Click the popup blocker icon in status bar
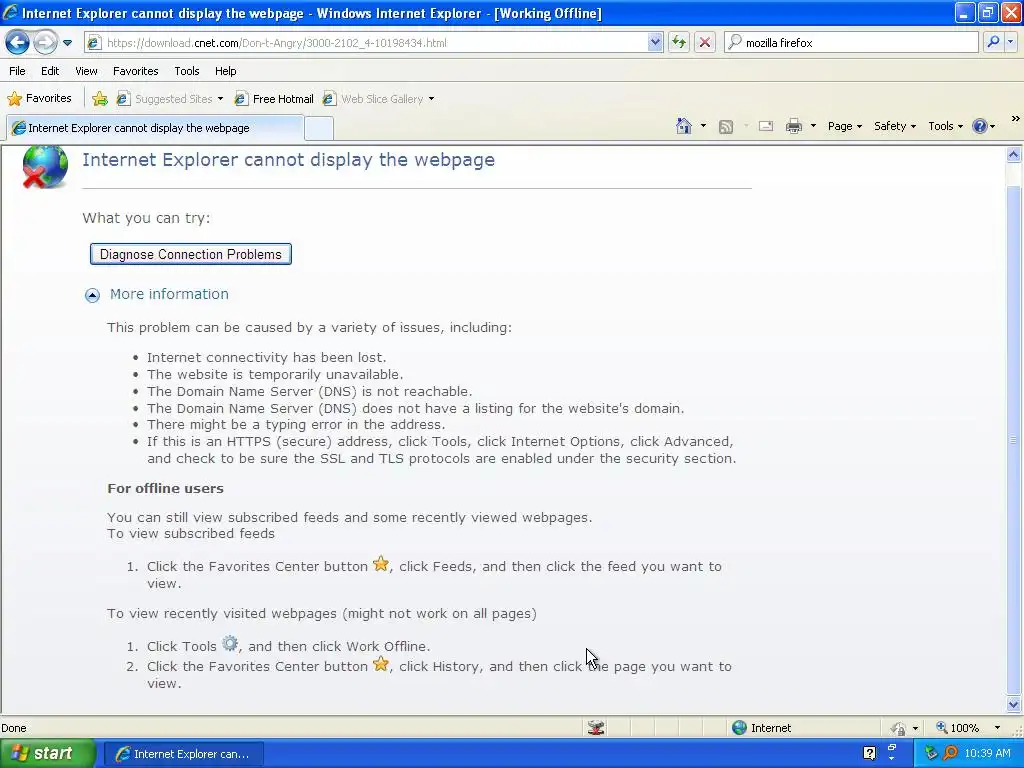The image size is (1024, 768). [x=596, y=728]
